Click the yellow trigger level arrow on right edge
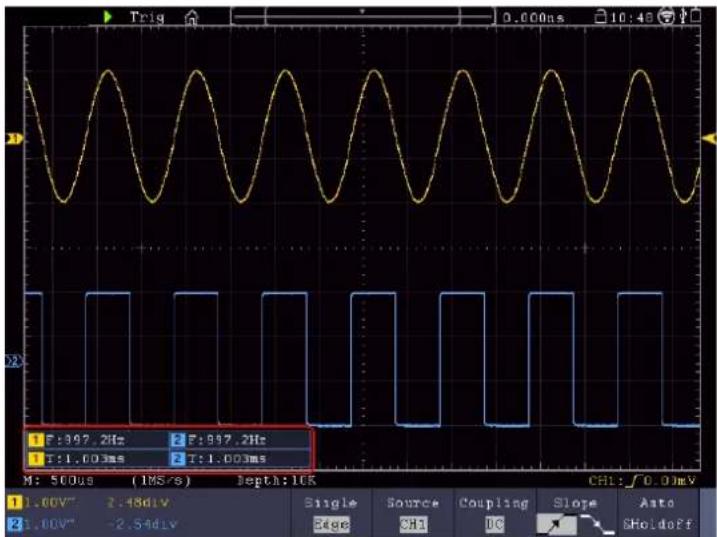Viewport: 717px width, 537px height. tap(709, 138)
